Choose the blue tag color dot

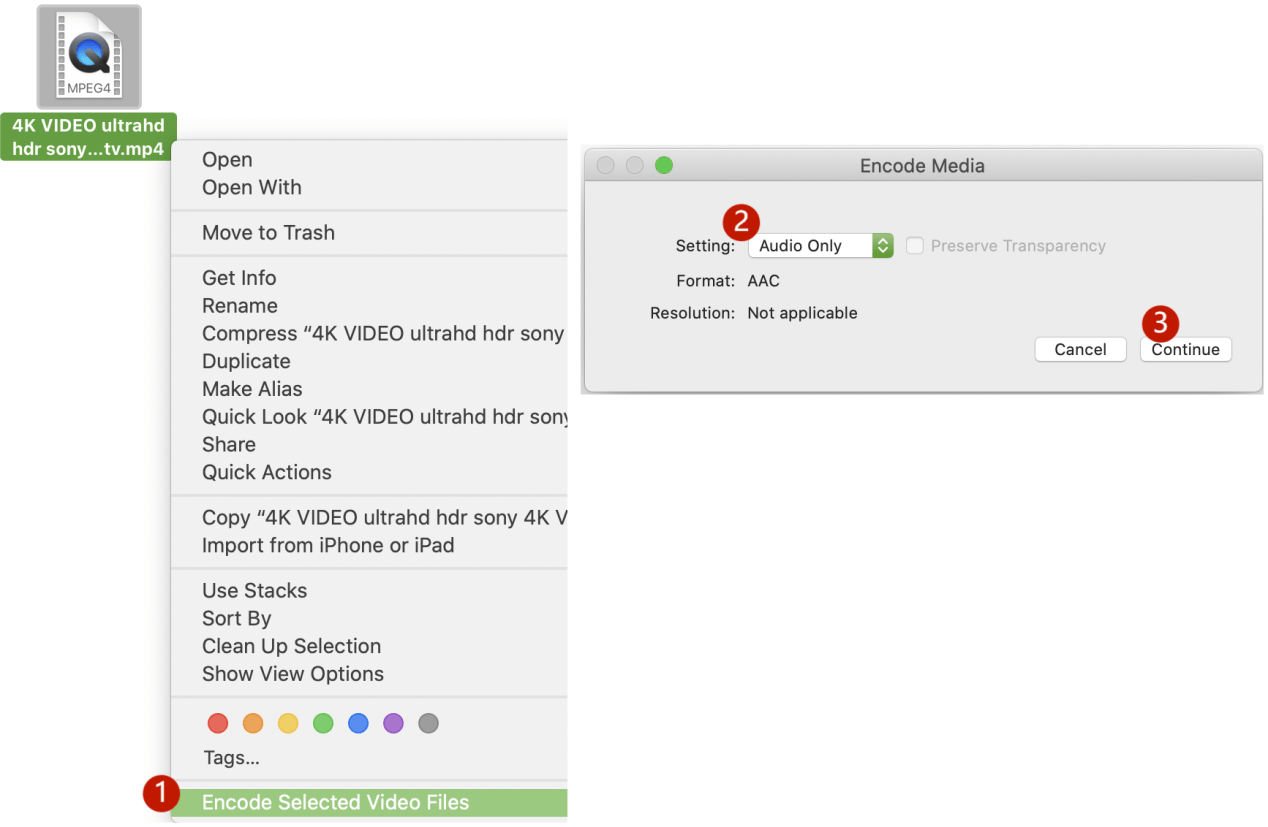tap(358, 723)
